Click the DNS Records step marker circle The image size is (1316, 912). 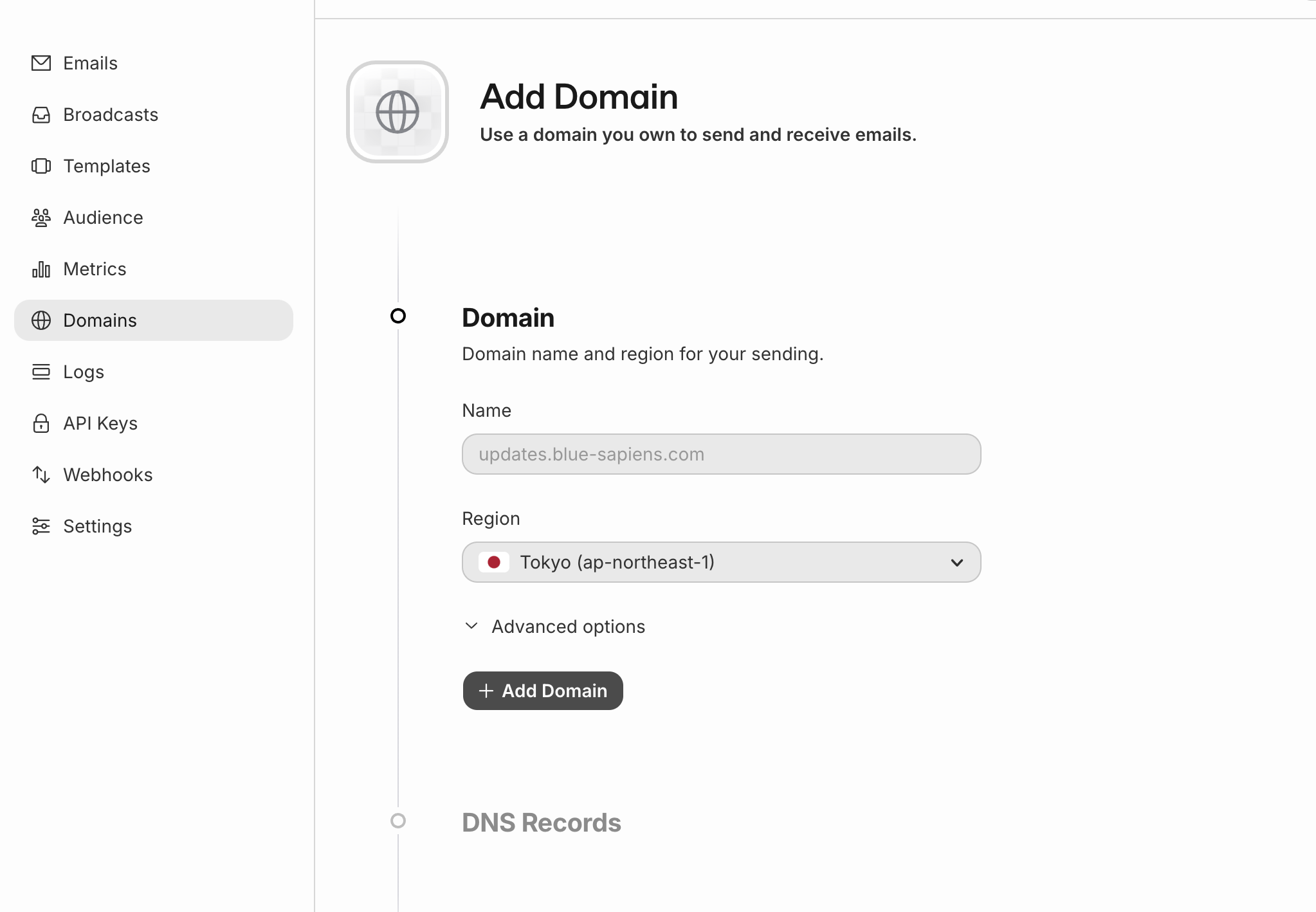398,821
